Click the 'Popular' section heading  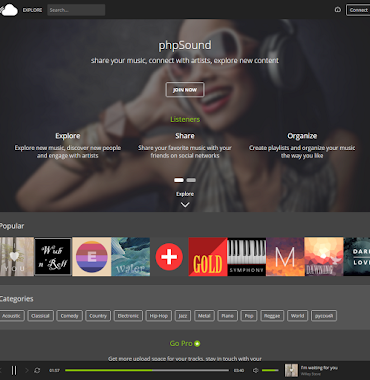pyautogui.click(x=12, y=226)
